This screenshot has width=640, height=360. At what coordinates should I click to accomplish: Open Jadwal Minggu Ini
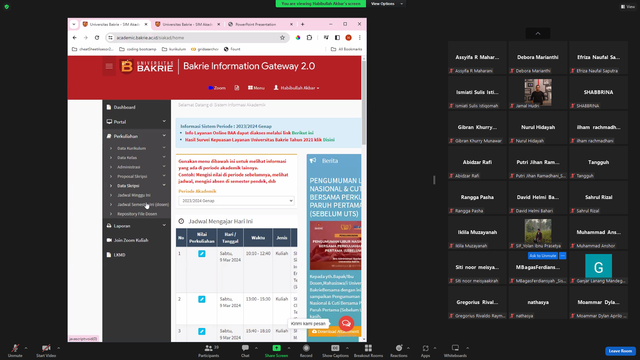134,195
